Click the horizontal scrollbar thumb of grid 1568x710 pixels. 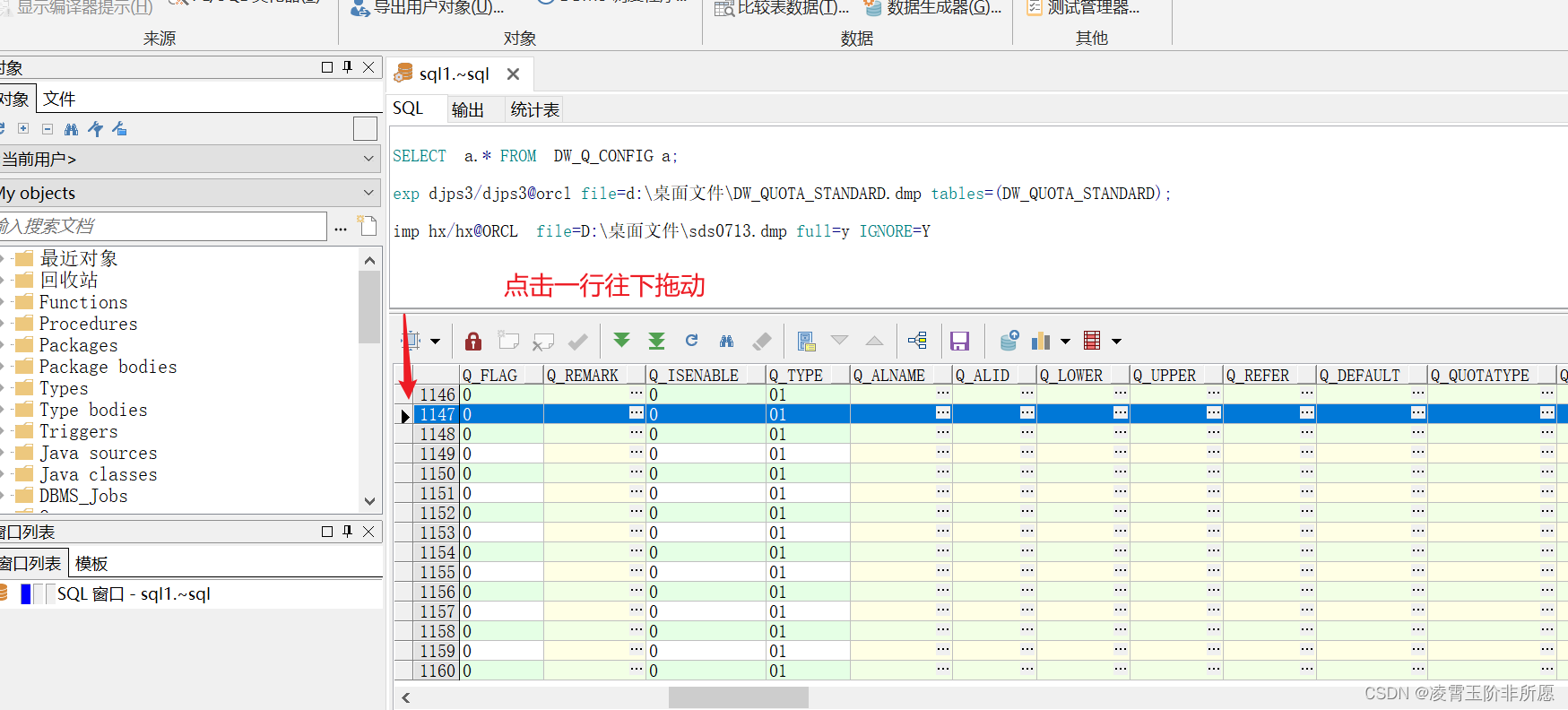(739, 697)
